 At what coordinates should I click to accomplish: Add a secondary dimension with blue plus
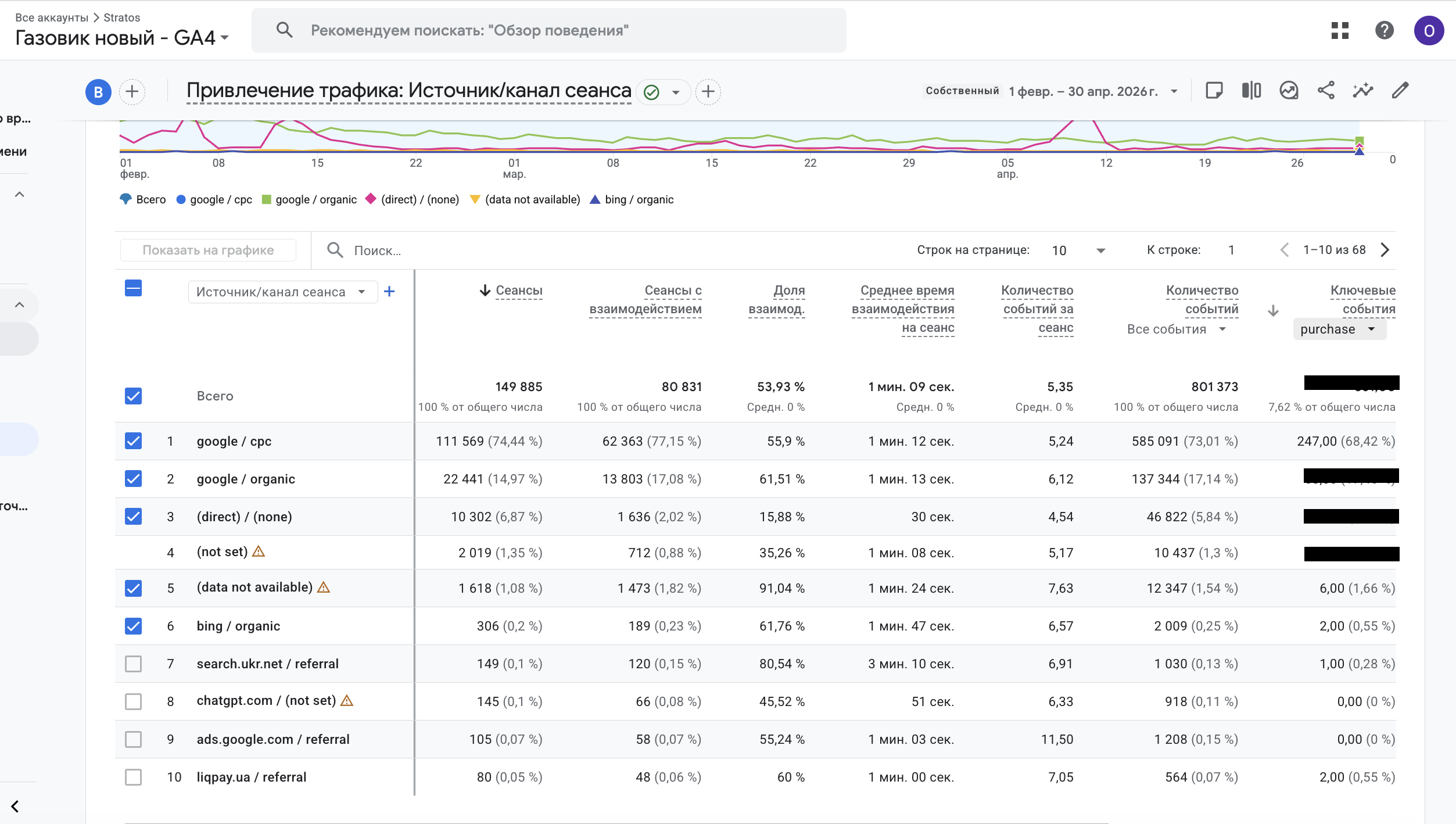389,291
